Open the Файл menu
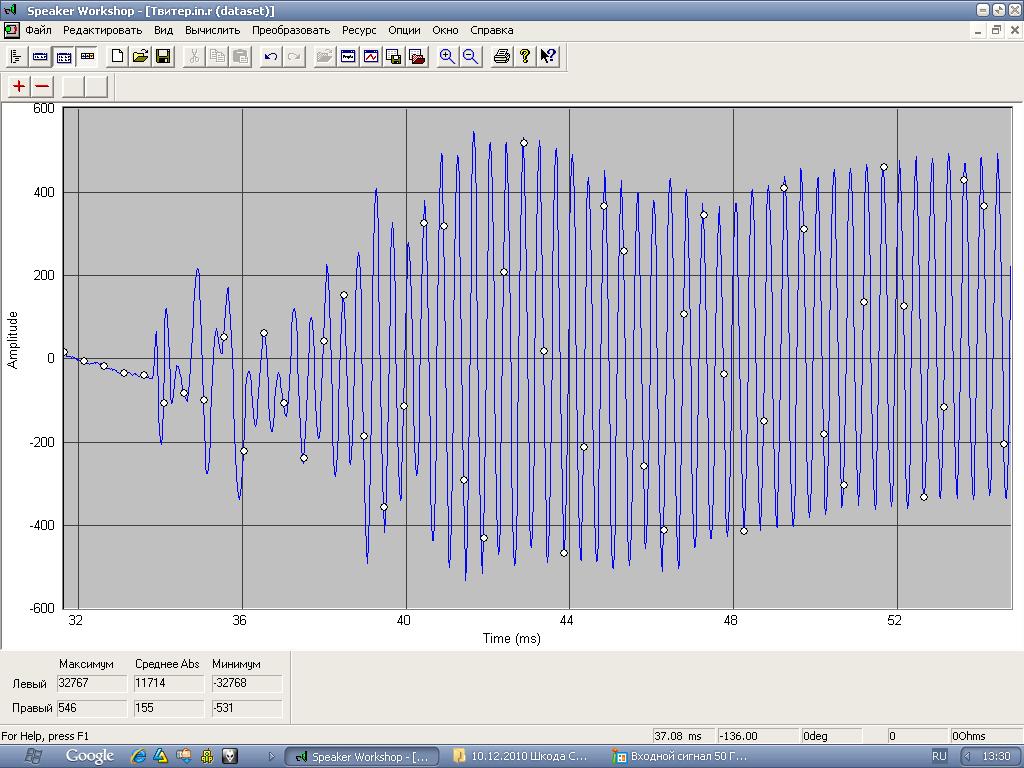This screenshot has height=768, width=1024. [38, 30]
